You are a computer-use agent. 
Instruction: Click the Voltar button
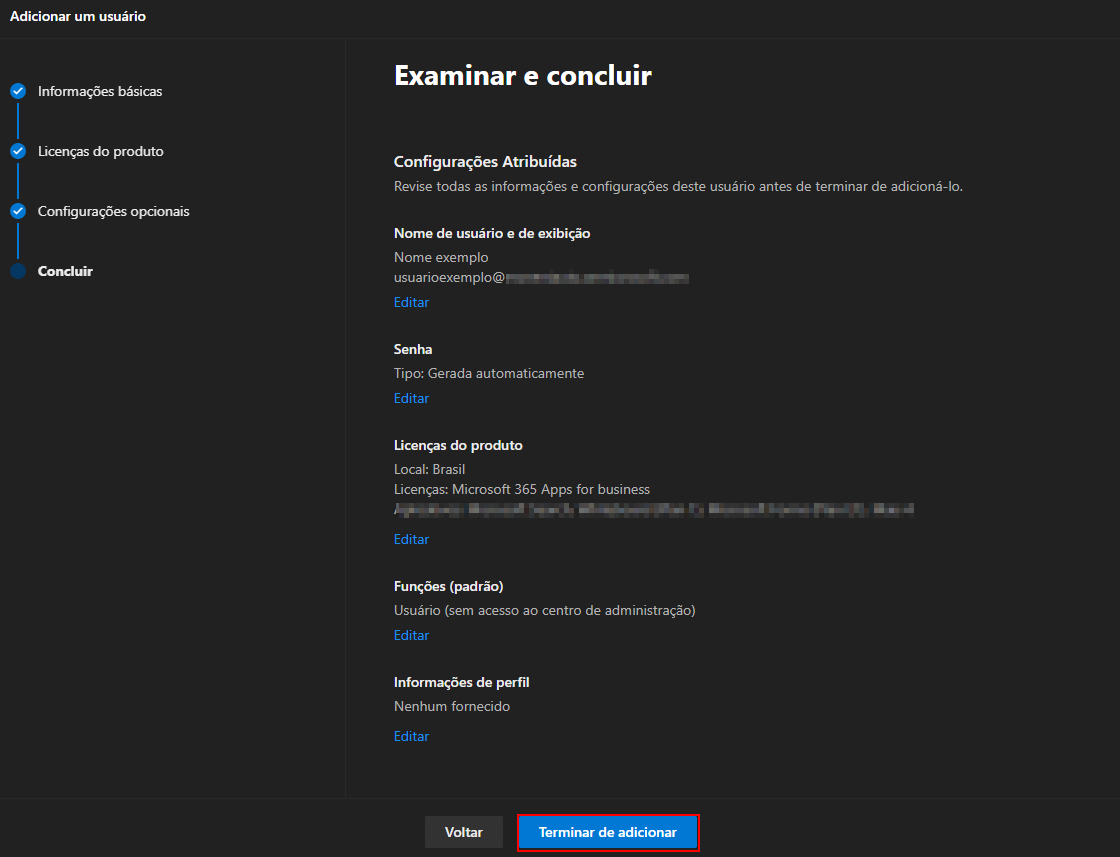pyautogui.click(x=464, y=832)
